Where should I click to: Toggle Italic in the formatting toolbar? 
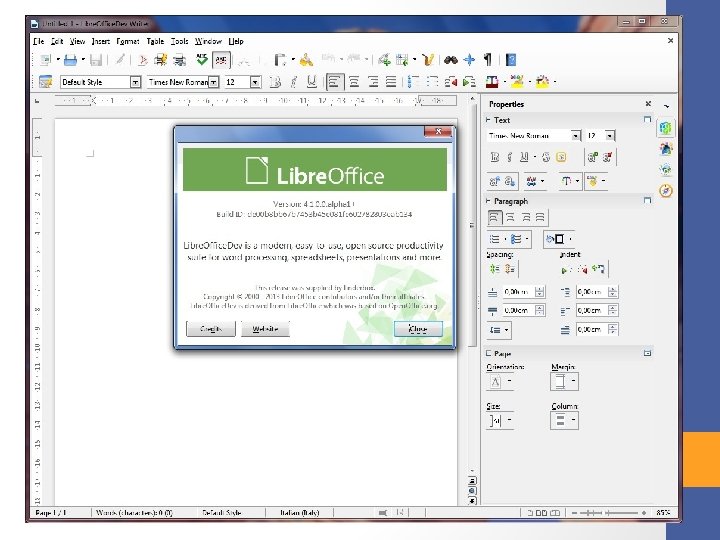click(x=294, y=82)
